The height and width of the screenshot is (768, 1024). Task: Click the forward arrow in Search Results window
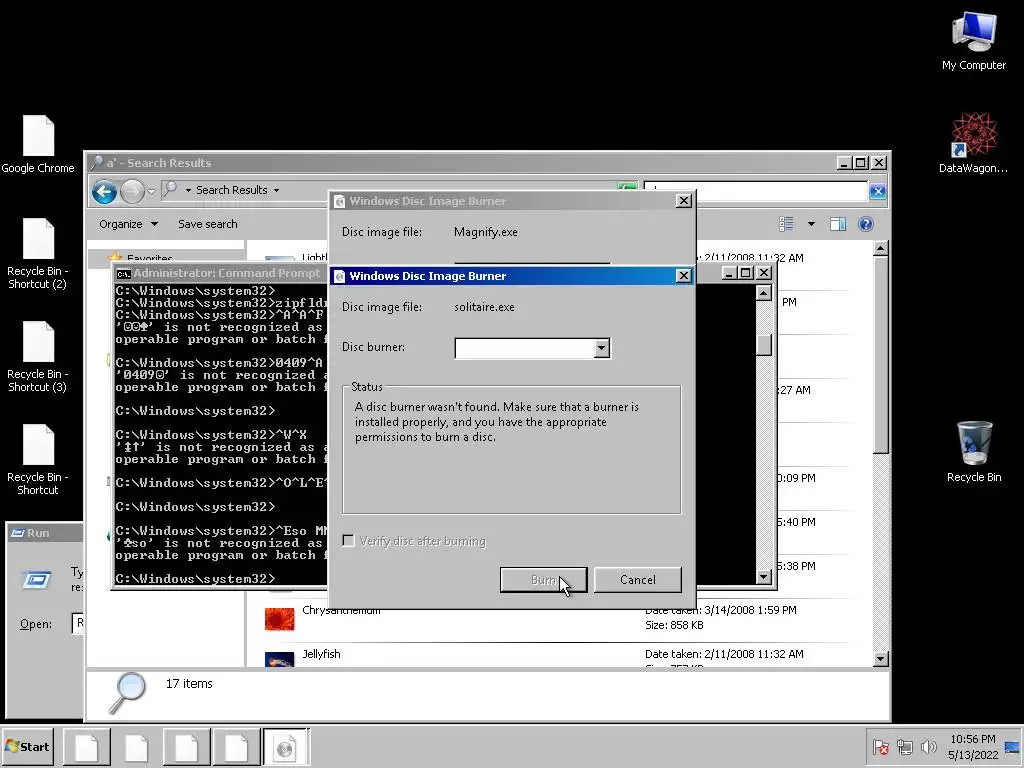133,191
